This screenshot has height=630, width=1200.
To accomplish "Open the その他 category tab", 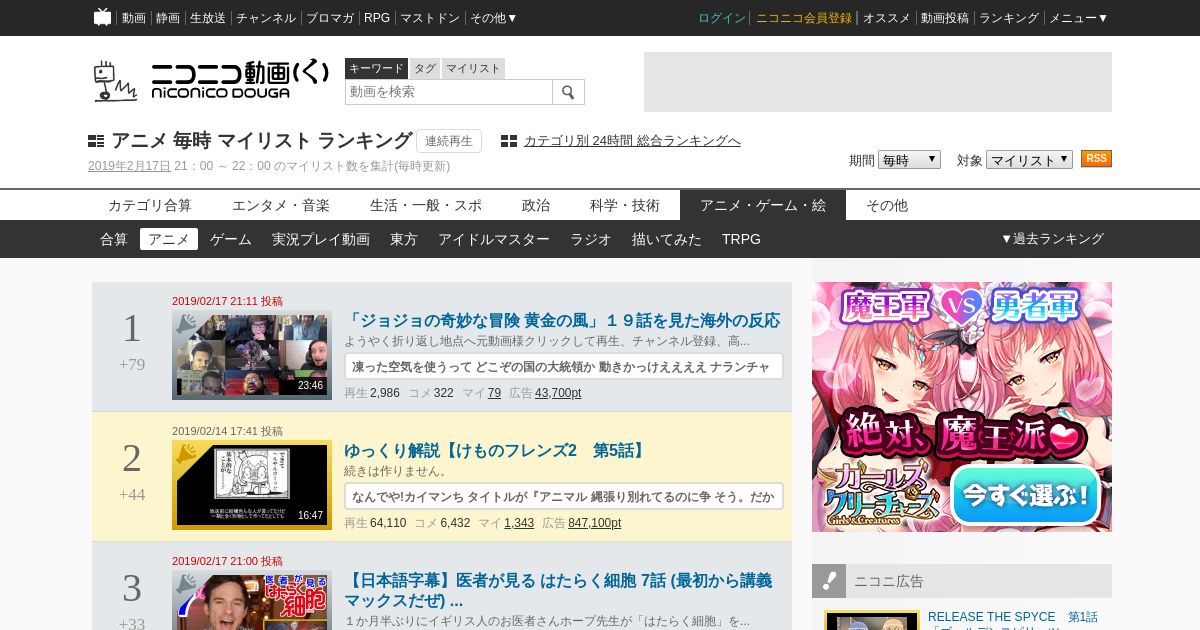I will (x=887, y=205).
